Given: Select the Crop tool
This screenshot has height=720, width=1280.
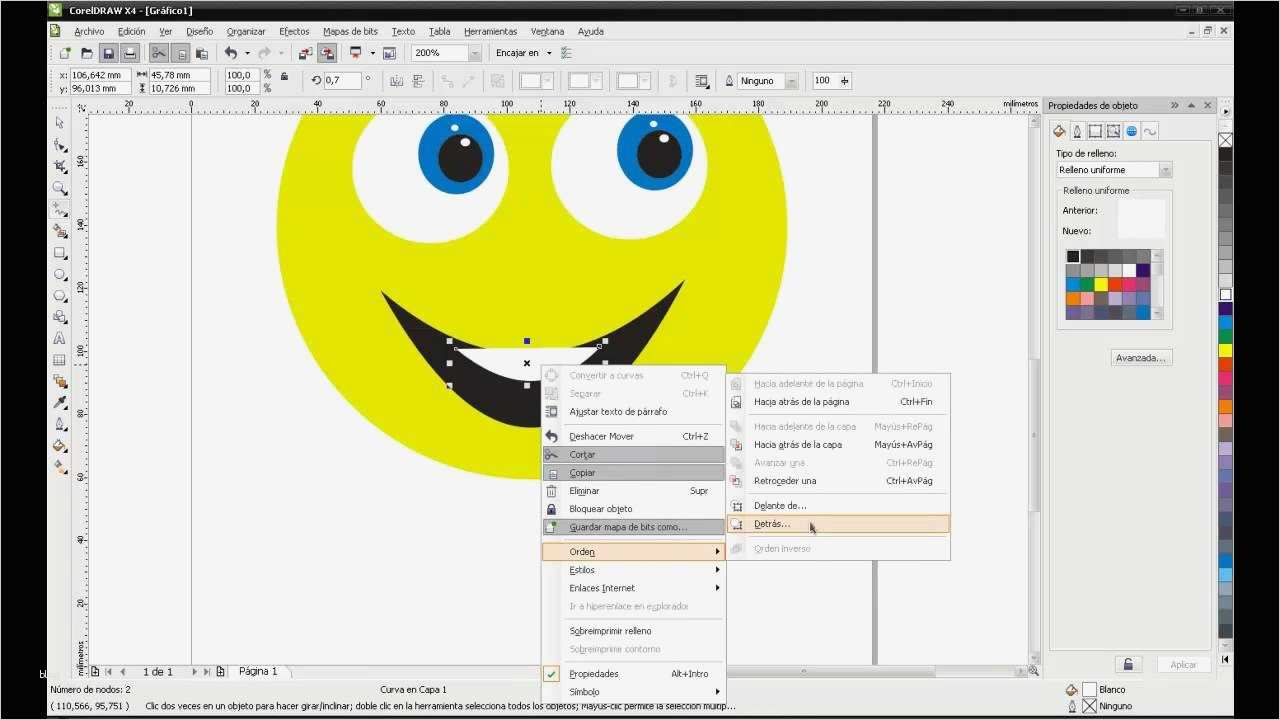Looking at the screenshot, I should 60,166.
